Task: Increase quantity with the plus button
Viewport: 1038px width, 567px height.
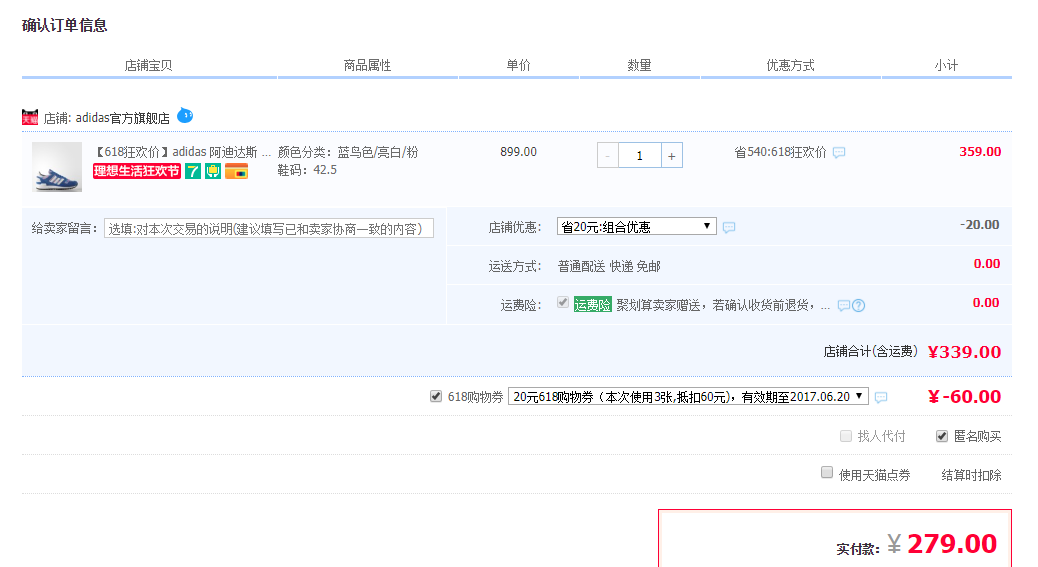Action: coord(672,156)
